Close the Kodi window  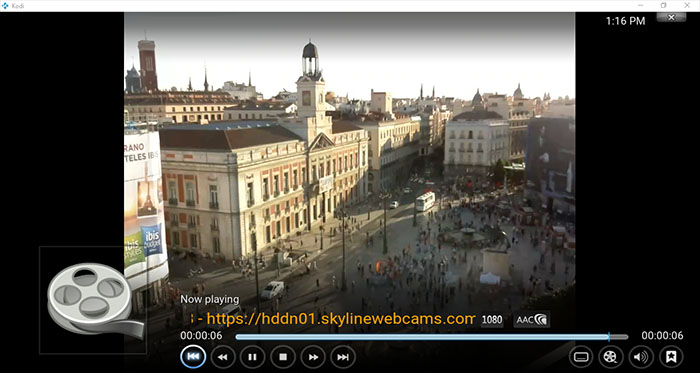(x=687, y=5)
